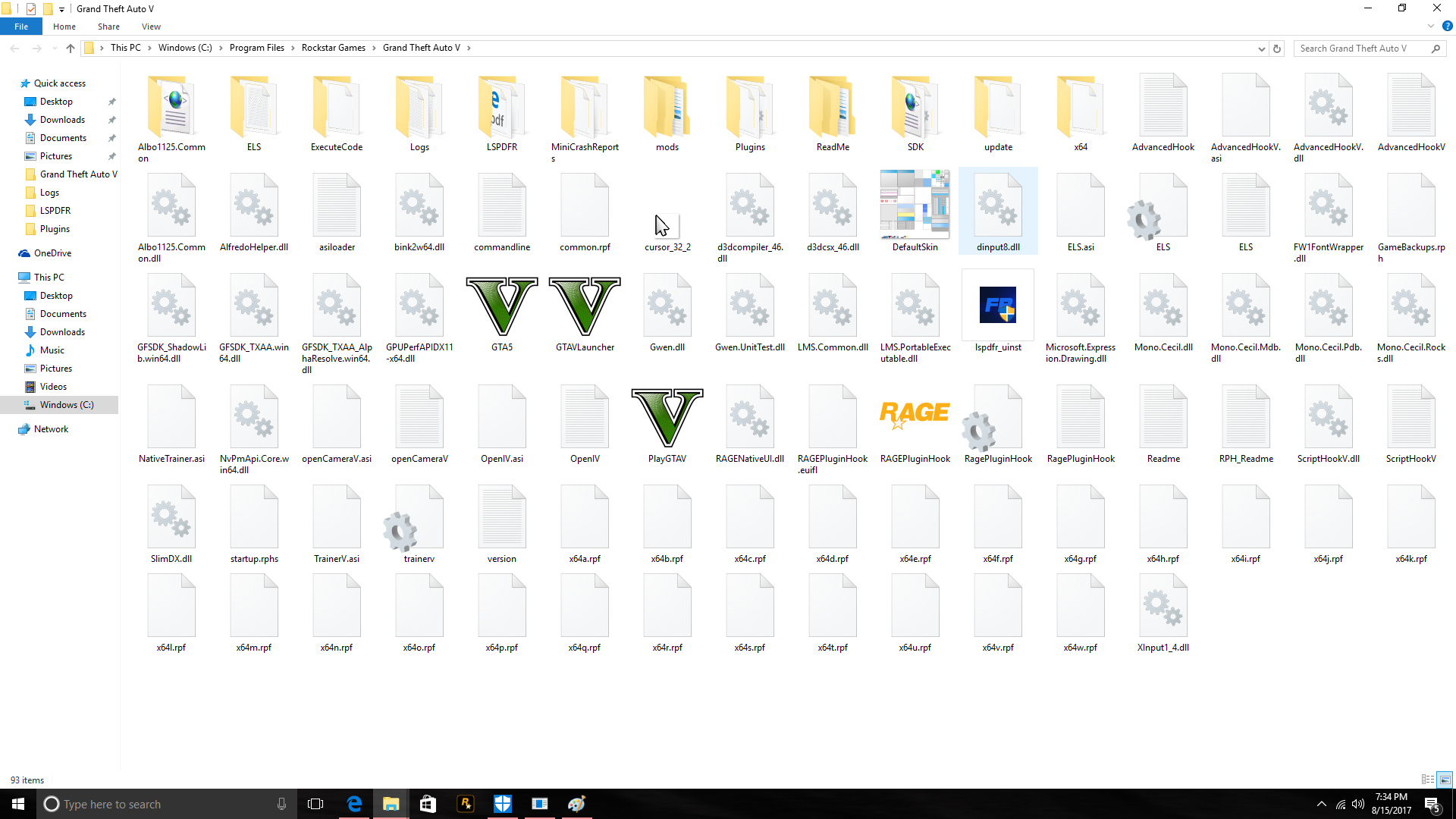Expand the address bar history dropdown
The width and height of the screenshot is (1456, 819).
click(1261, 49)
